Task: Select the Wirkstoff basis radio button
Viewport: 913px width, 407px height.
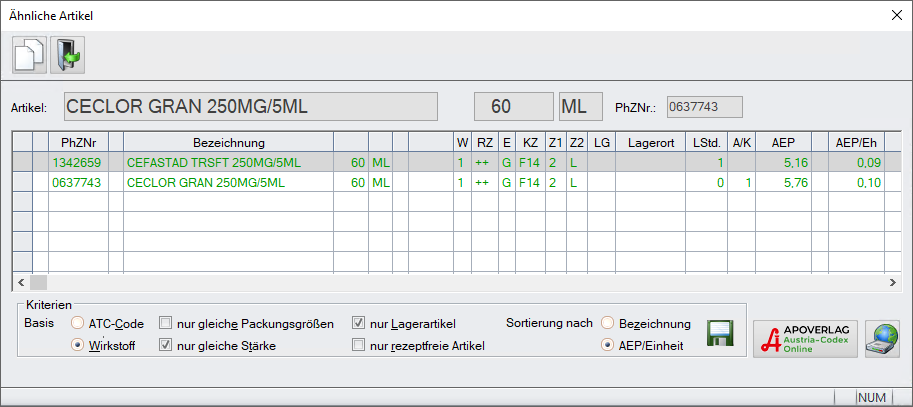Action: (76, 345)
